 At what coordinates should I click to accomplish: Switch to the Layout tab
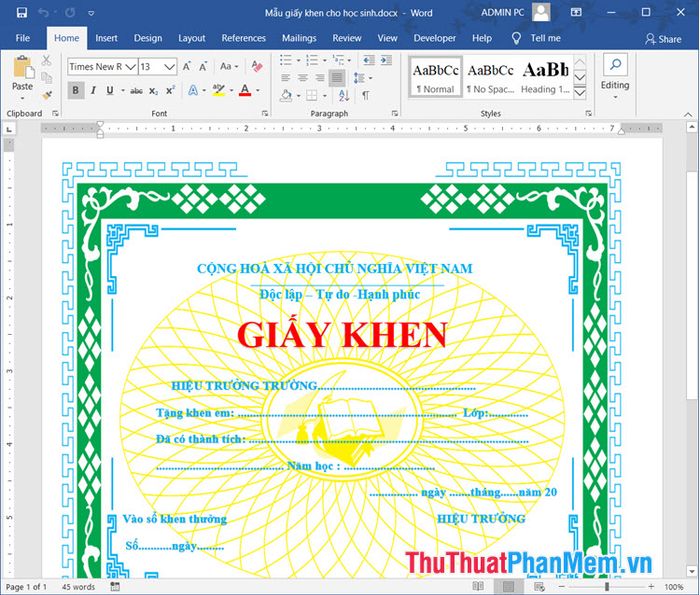(192, 38)
